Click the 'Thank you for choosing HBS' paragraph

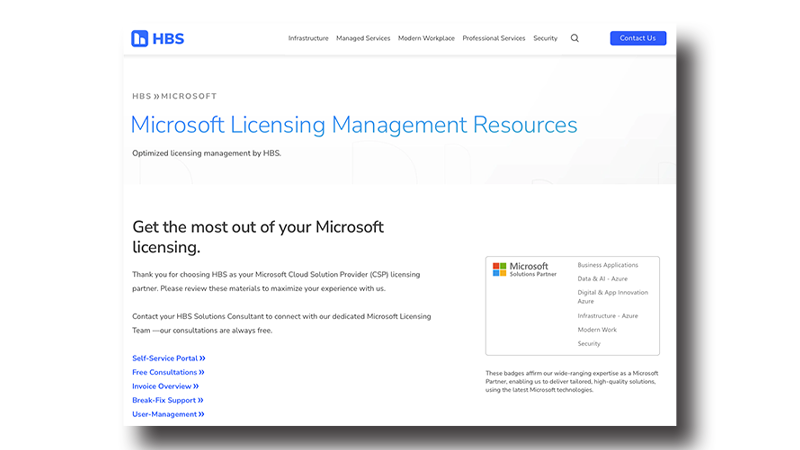276,281
